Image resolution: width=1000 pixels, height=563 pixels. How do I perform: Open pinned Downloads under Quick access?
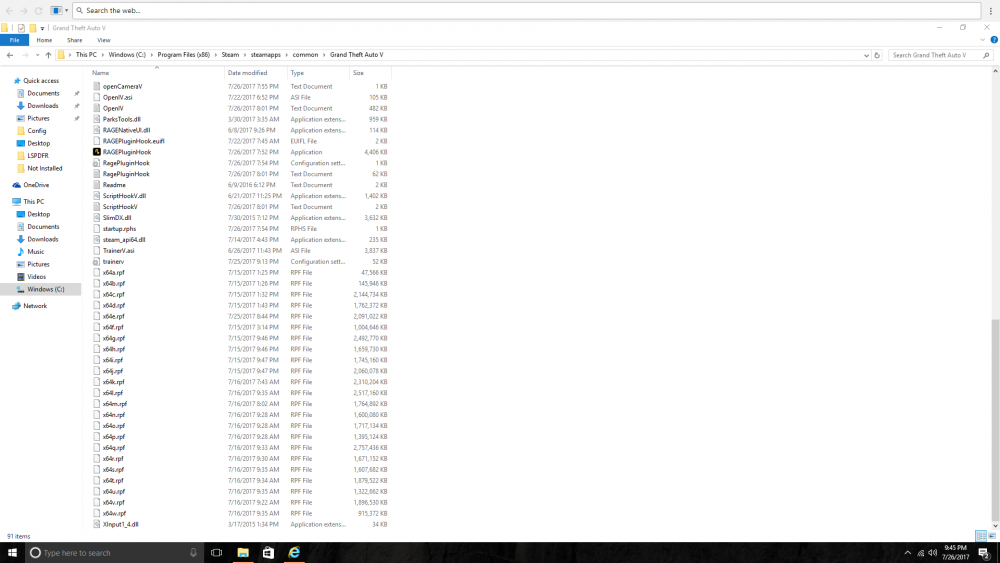point(42,106)
